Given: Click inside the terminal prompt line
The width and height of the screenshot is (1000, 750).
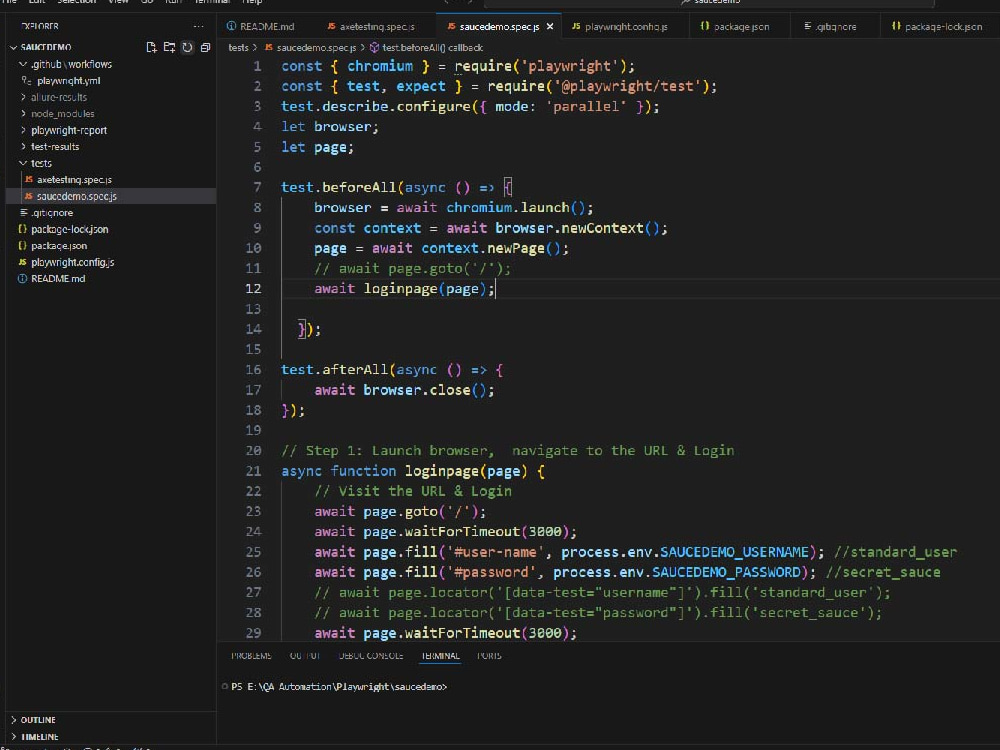Looking at the screenshot, I should point(339,686).
